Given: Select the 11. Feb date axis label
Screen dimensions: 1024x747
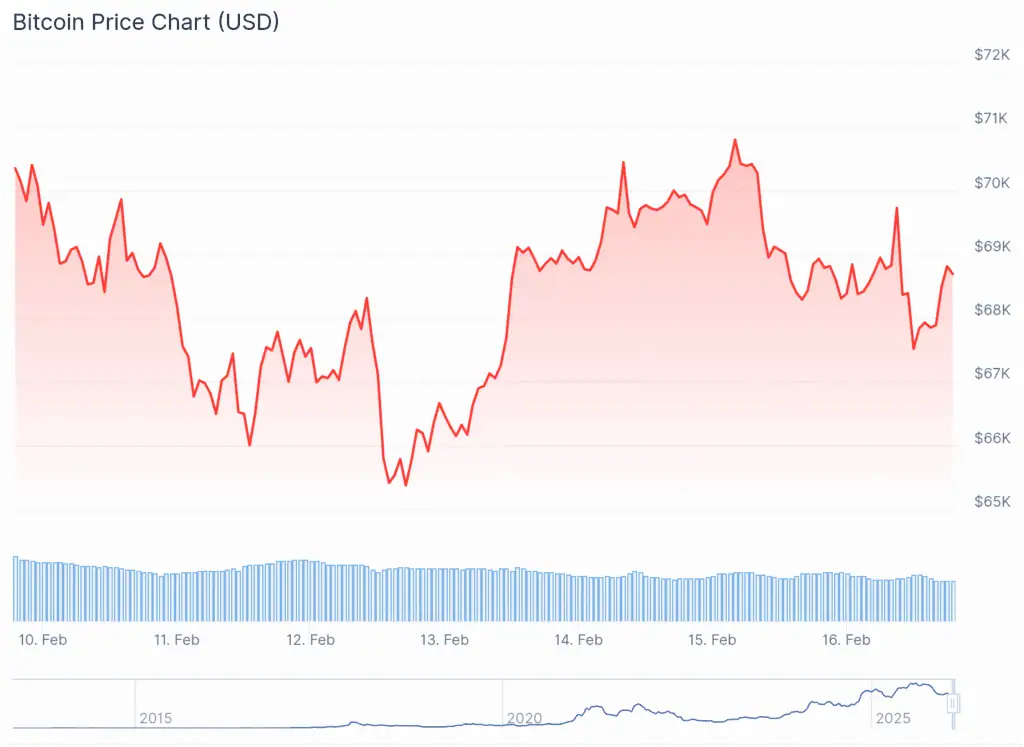Looking at the screenshot, I should pyautogui.click(x=176, y=639).
